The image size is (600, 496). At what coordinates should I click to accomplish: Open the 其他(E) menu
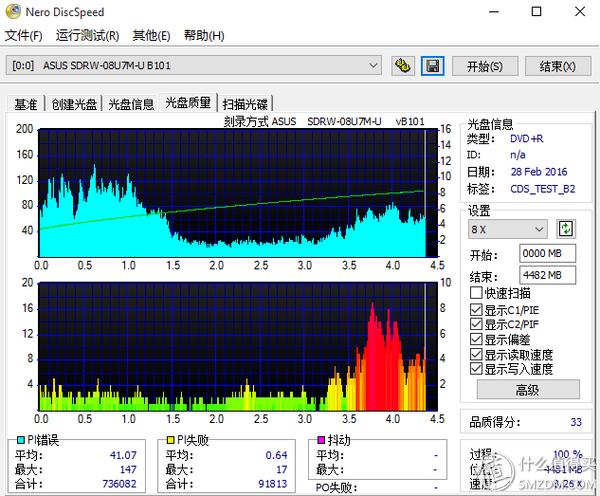click(x=151, y=36)
